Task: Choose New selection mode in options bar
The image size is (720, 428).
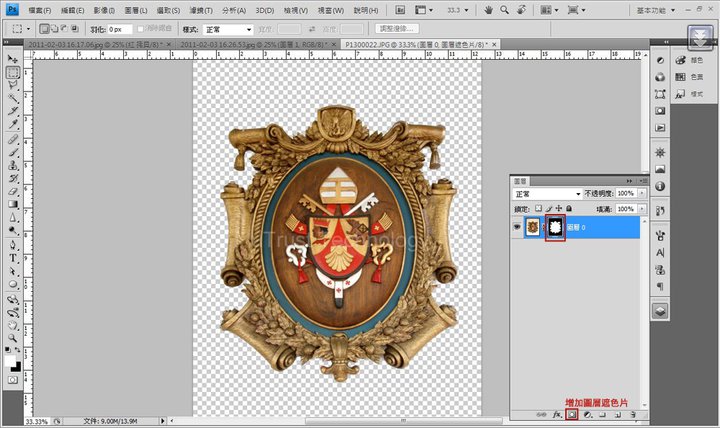Action: (x=45, y=29)
